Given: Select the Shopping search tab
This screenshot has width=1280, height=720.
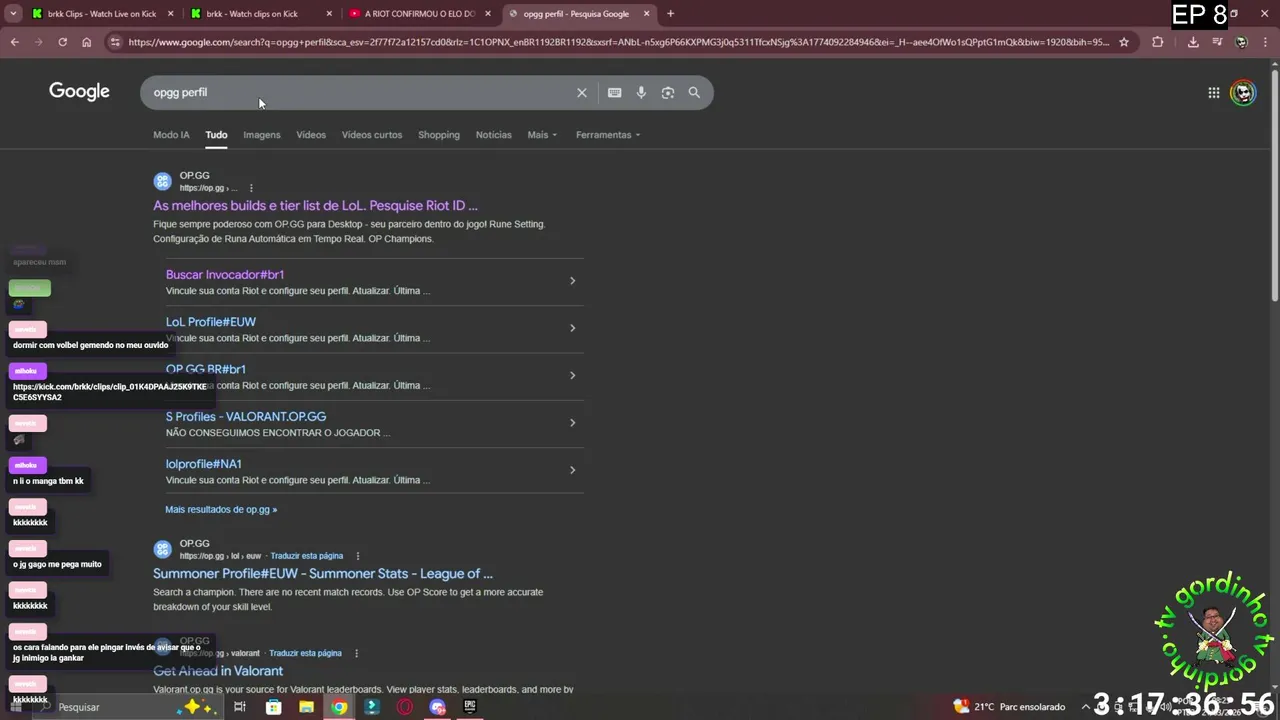Looking at the screenshot, I should point(439,135).
